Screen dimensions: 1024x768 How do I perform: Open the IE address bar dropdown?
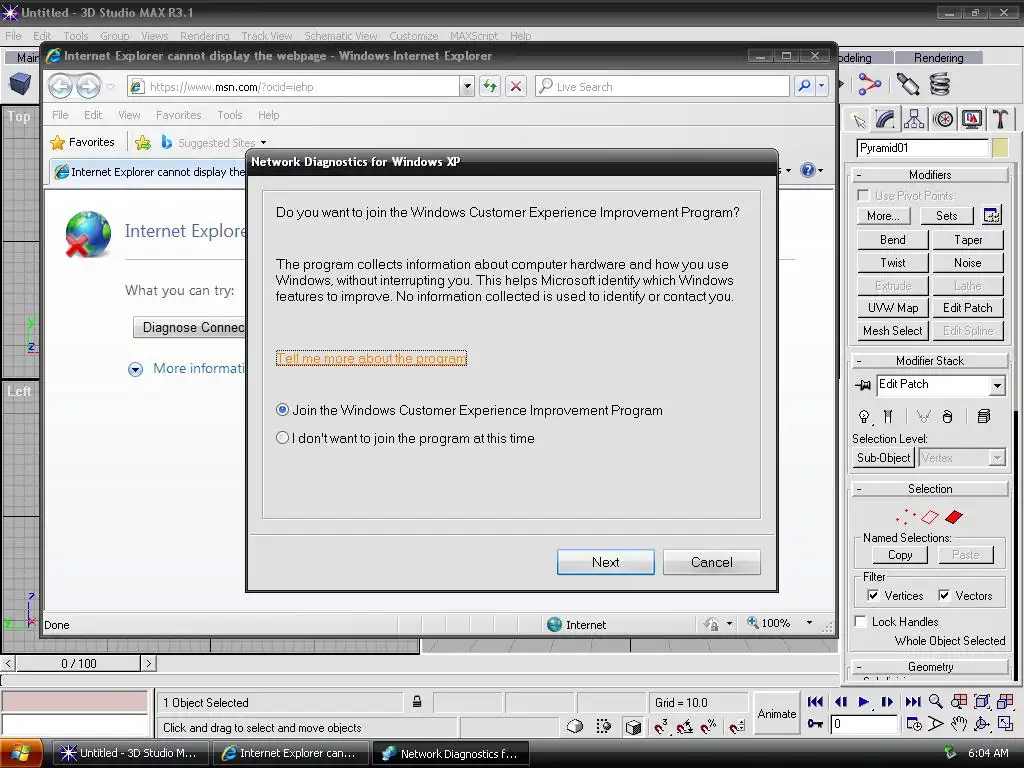point(466,86)
